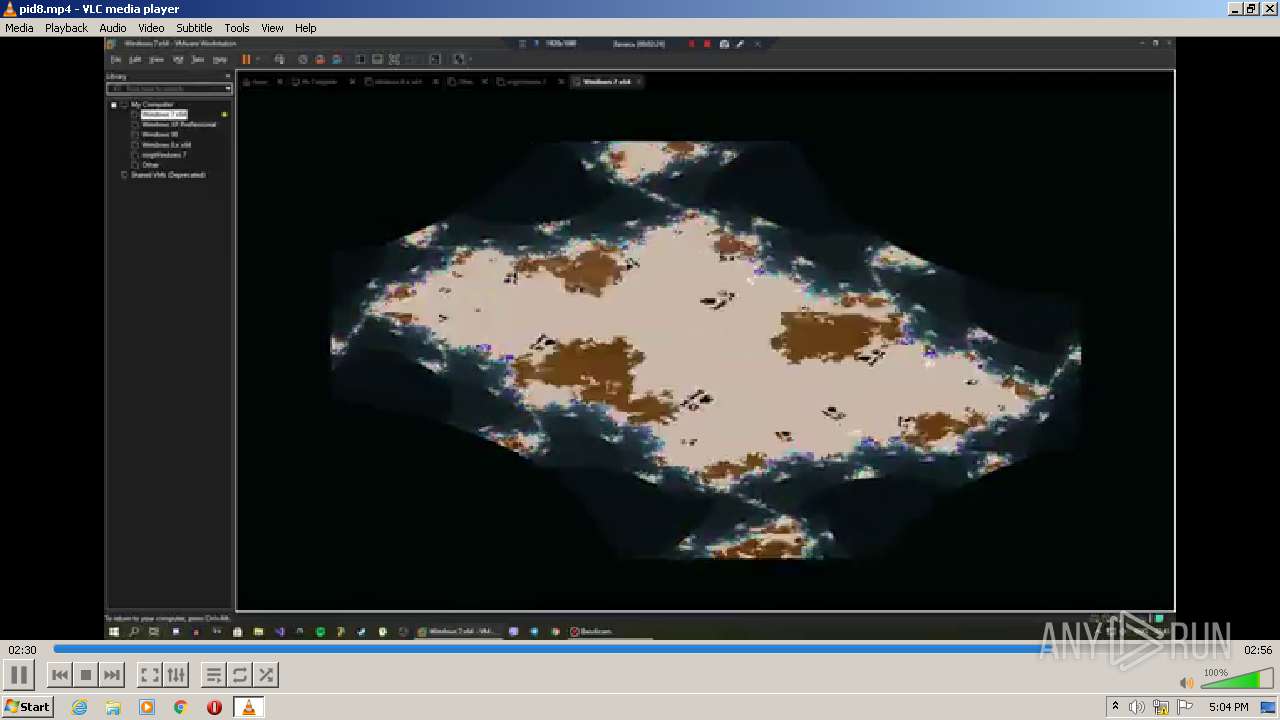Select VLC taskbar button

coord(248,707)
